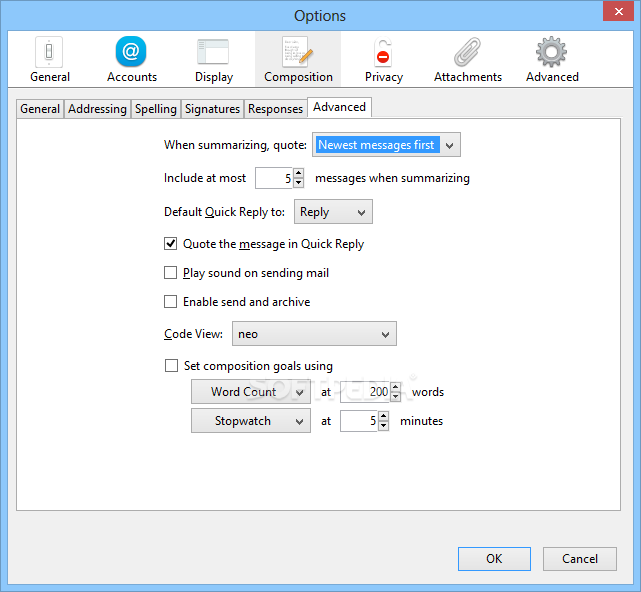The height and width of the screenshot is (592, 641).
Task: Select the Composition options category
Action: pyautogui.click(x=298, y=59)
